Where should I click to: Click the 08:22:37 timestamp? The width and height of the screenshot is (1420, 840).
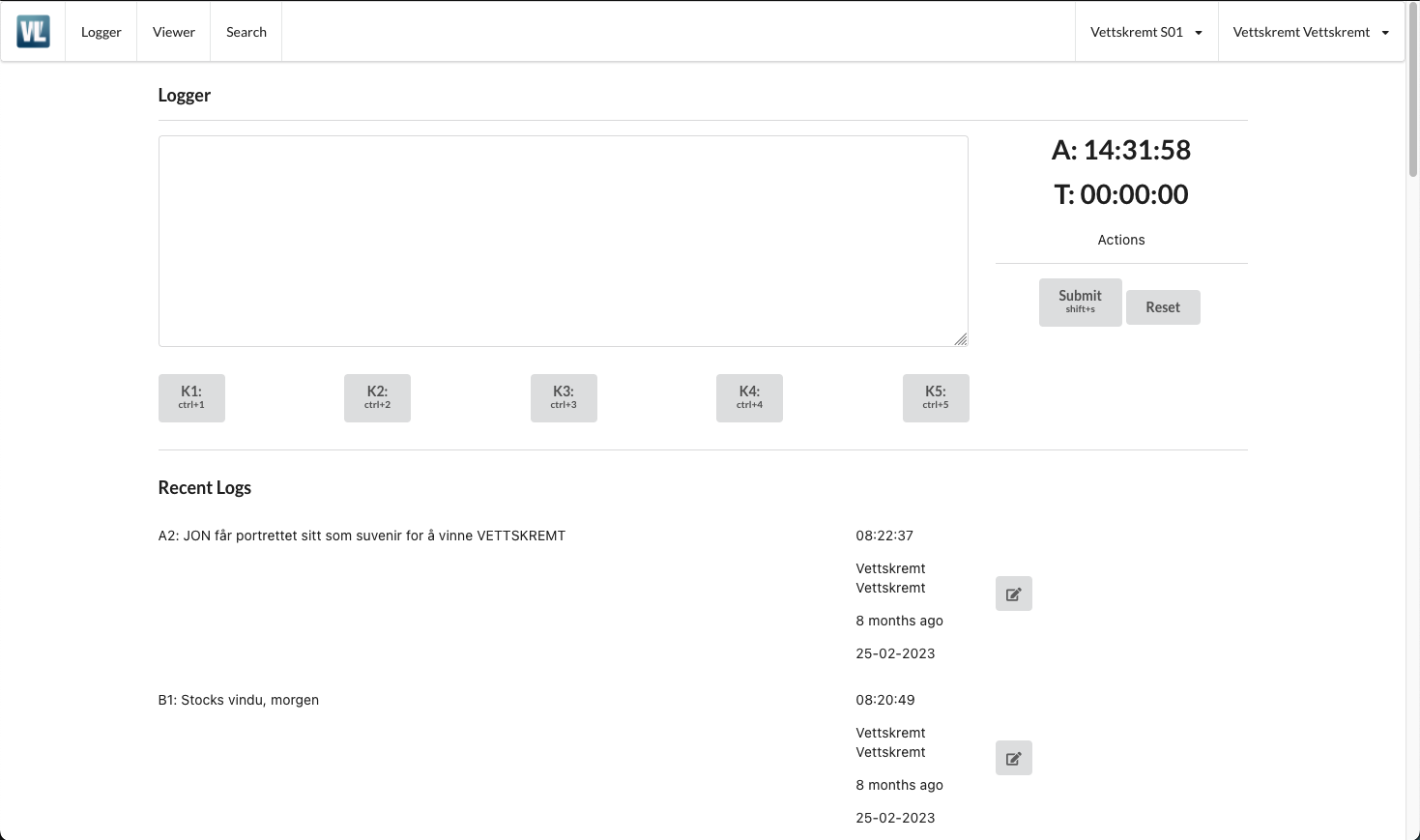pyautogui.click(x=884, y=536)
